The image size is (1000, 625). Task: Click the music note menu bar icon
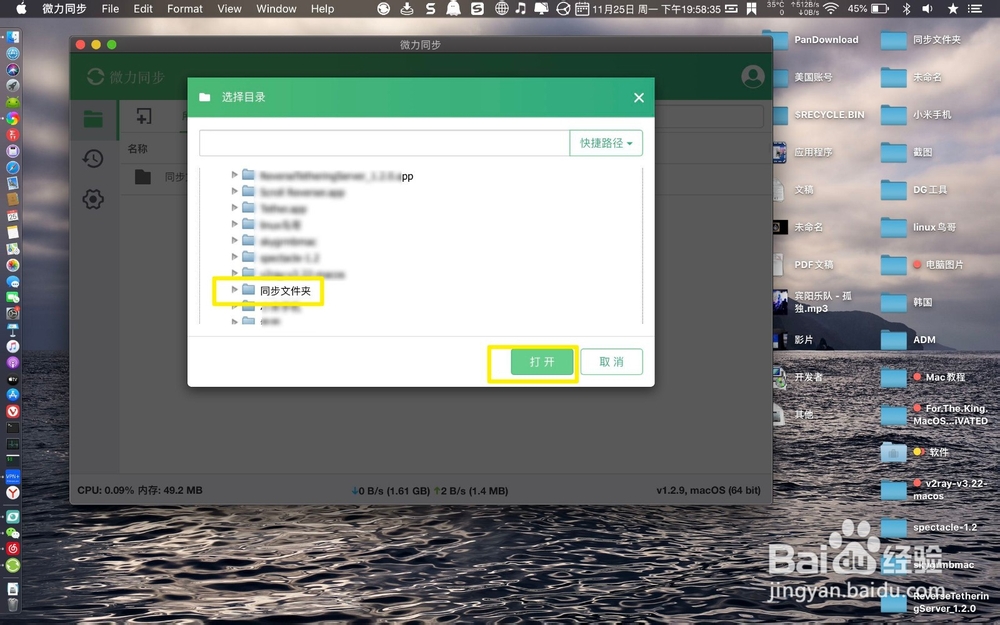(x=520, y=8)
